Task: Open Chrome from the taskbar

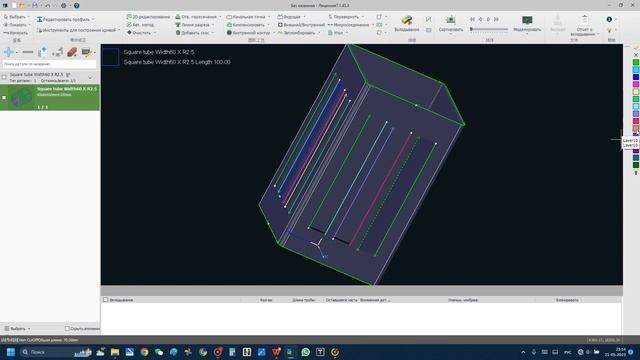Action: pos(144,352)
